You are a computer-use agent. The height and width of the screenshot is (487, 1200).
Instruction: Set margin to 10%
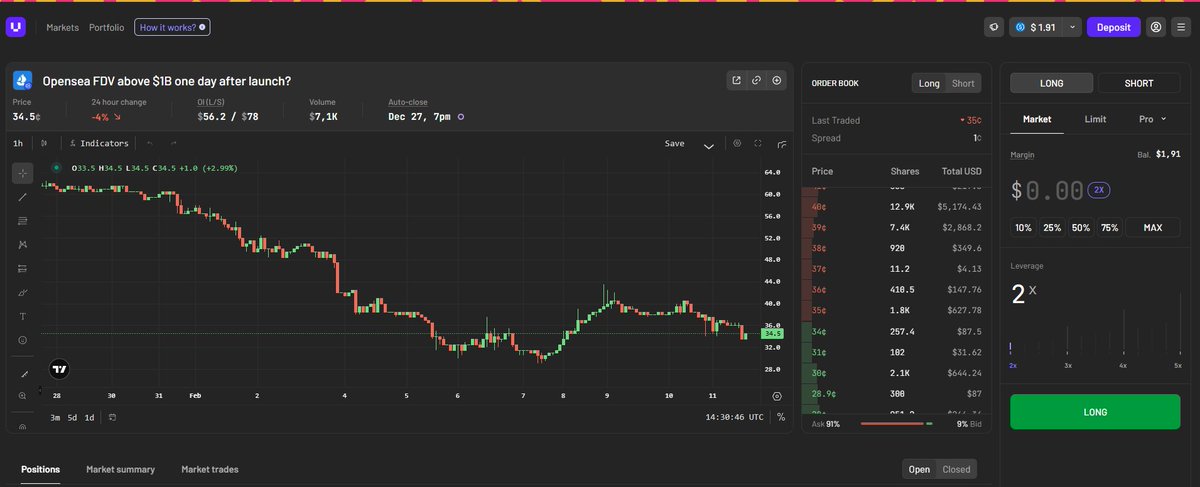1023,228
